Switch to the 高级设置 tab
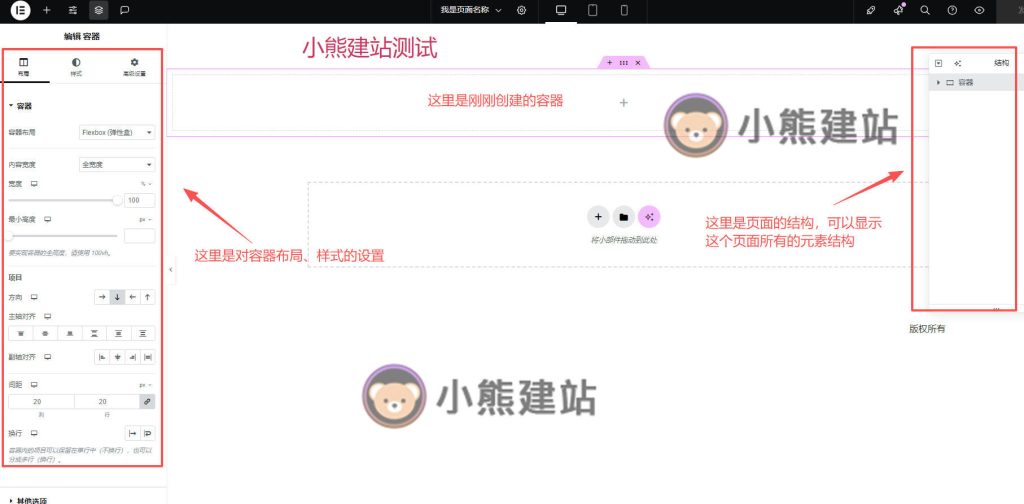 pyautogui.click(x=134, y=67)
